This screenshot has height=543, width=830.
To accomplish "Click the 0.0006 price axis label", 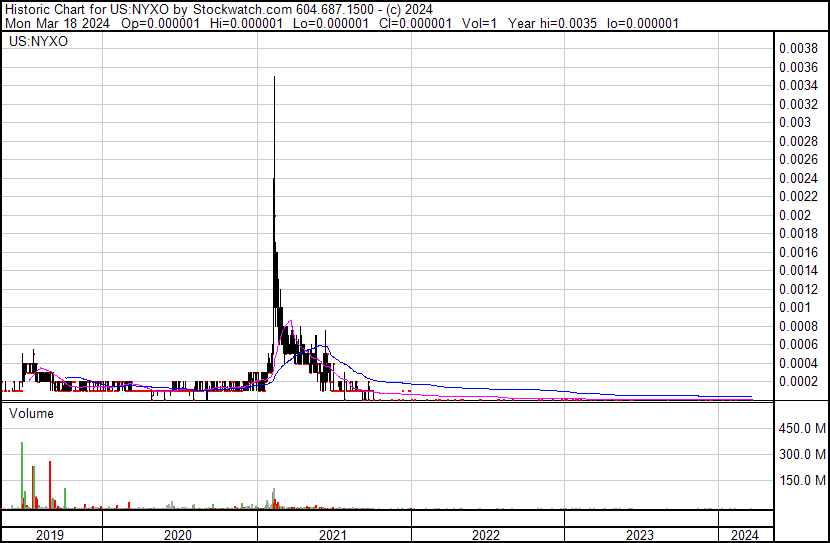I will click(x=798, y=345).
